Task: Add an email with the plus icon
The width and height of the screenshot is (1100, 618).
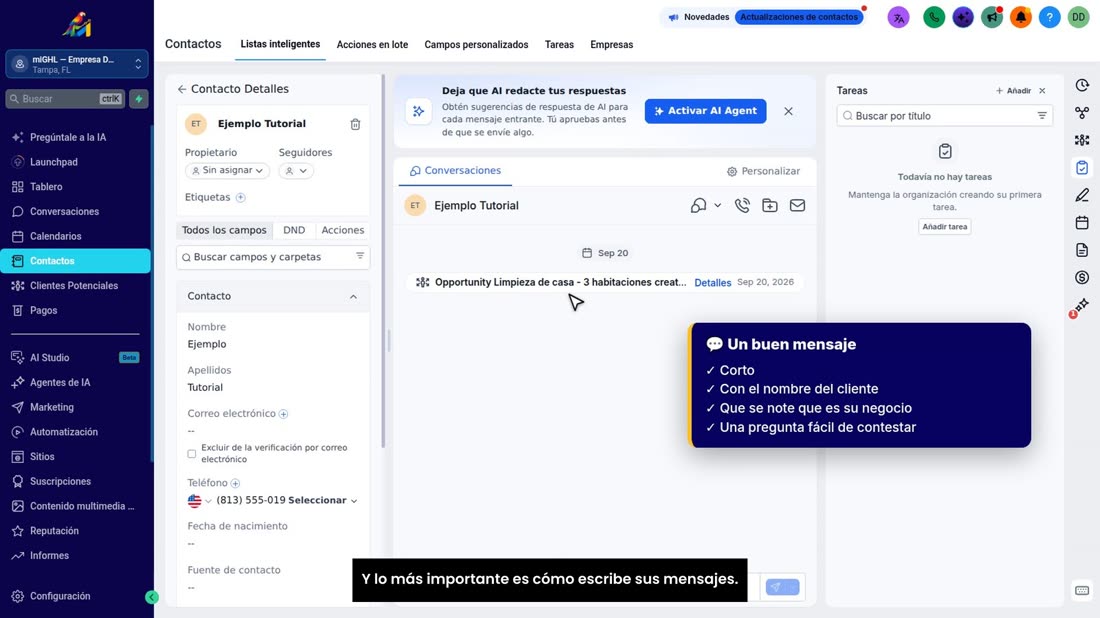Action: click(x=283, y=414)
